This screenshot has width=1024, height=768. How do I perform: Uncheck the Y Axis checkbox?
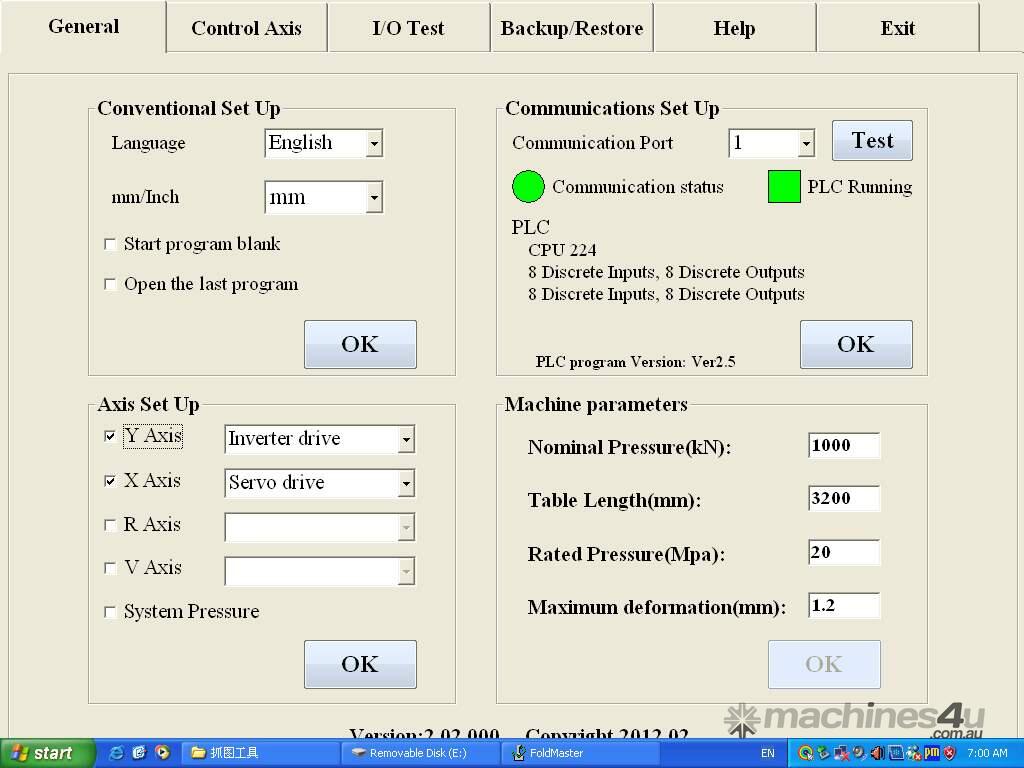click(110, 437)
